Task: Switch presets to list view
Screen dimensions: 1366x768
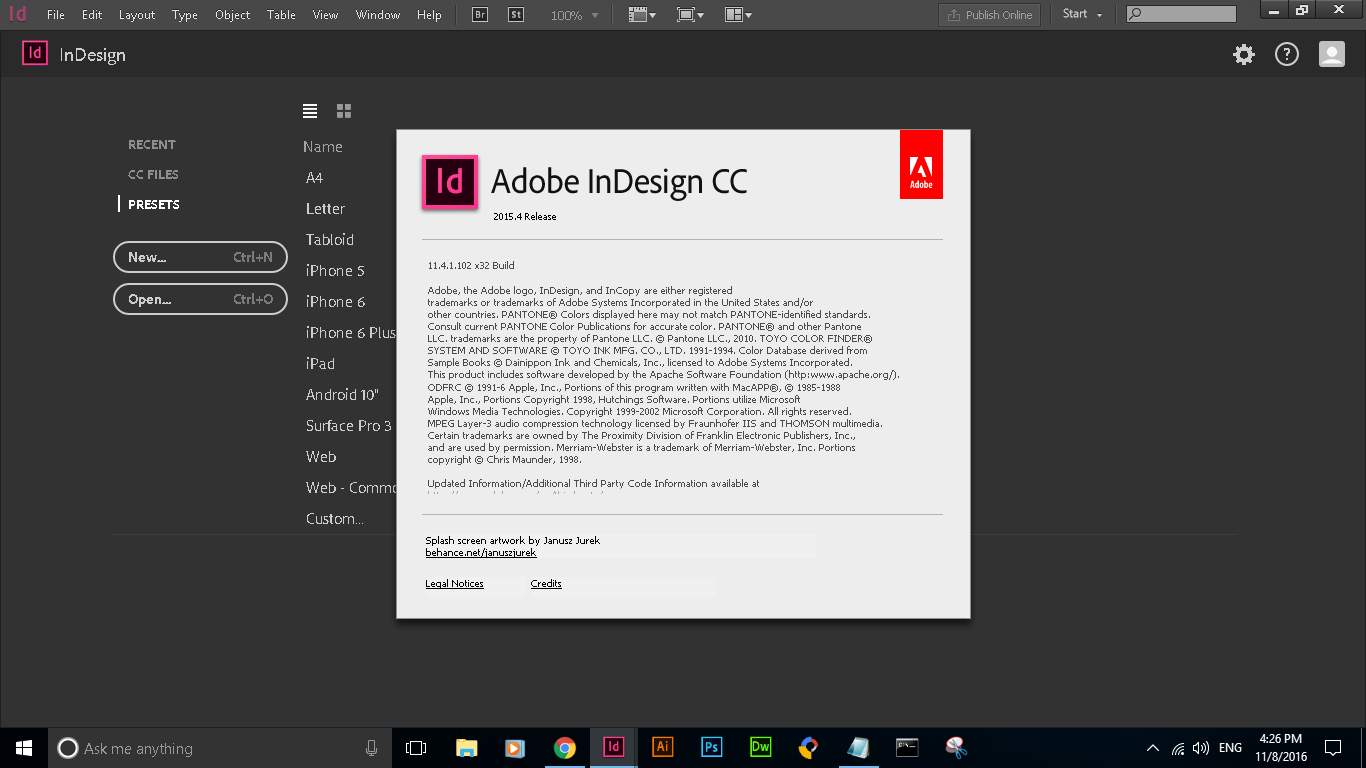Action: click(310, 111)
